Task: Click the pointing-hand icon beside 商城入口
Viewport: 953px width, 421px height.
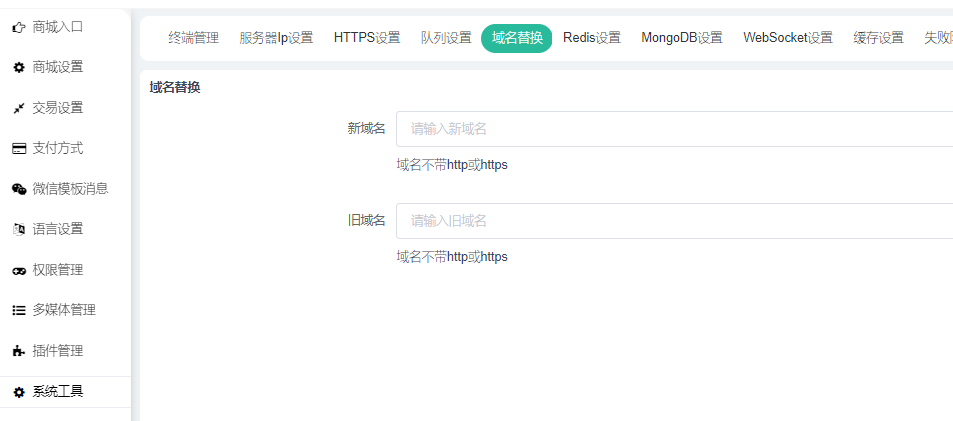Action: click(19, 27)
